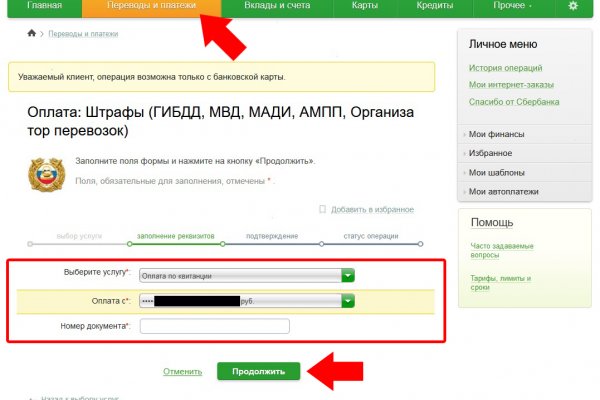Click the 'Отменить' link

point(182,371)
